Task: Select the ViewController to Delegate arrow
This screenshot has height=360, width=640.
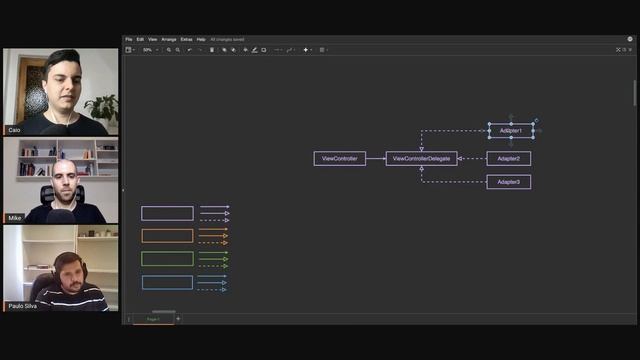Action: coord(376,159)
